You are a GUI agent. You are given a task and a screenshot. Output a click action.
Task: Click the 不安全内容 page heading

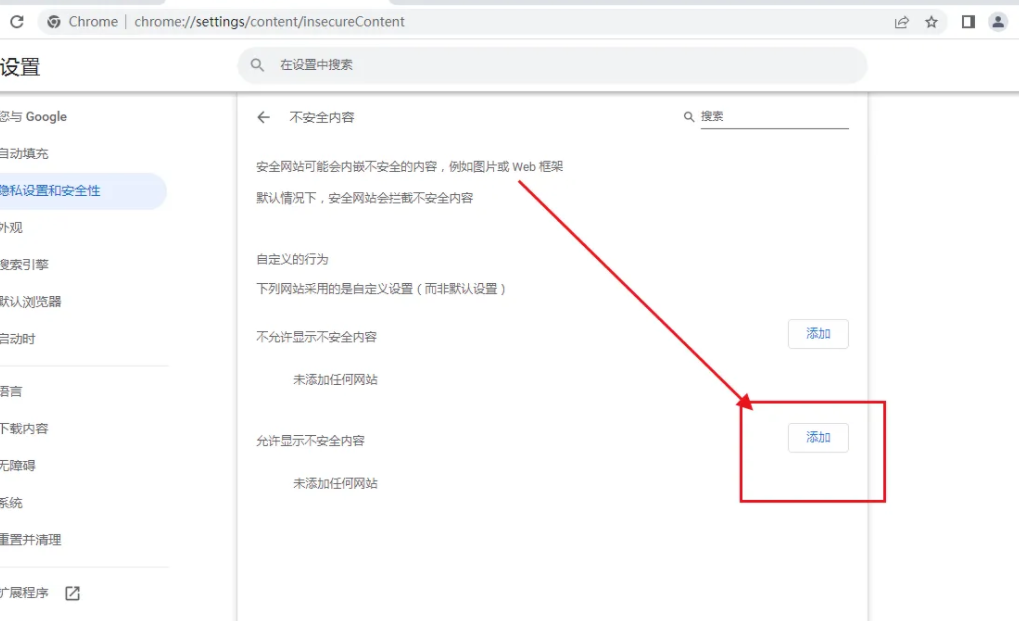coord(322,118)
